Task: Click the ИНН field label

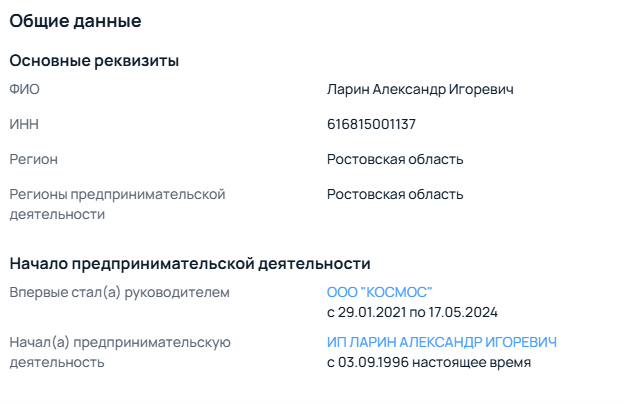Action: (x=24, y=125)
